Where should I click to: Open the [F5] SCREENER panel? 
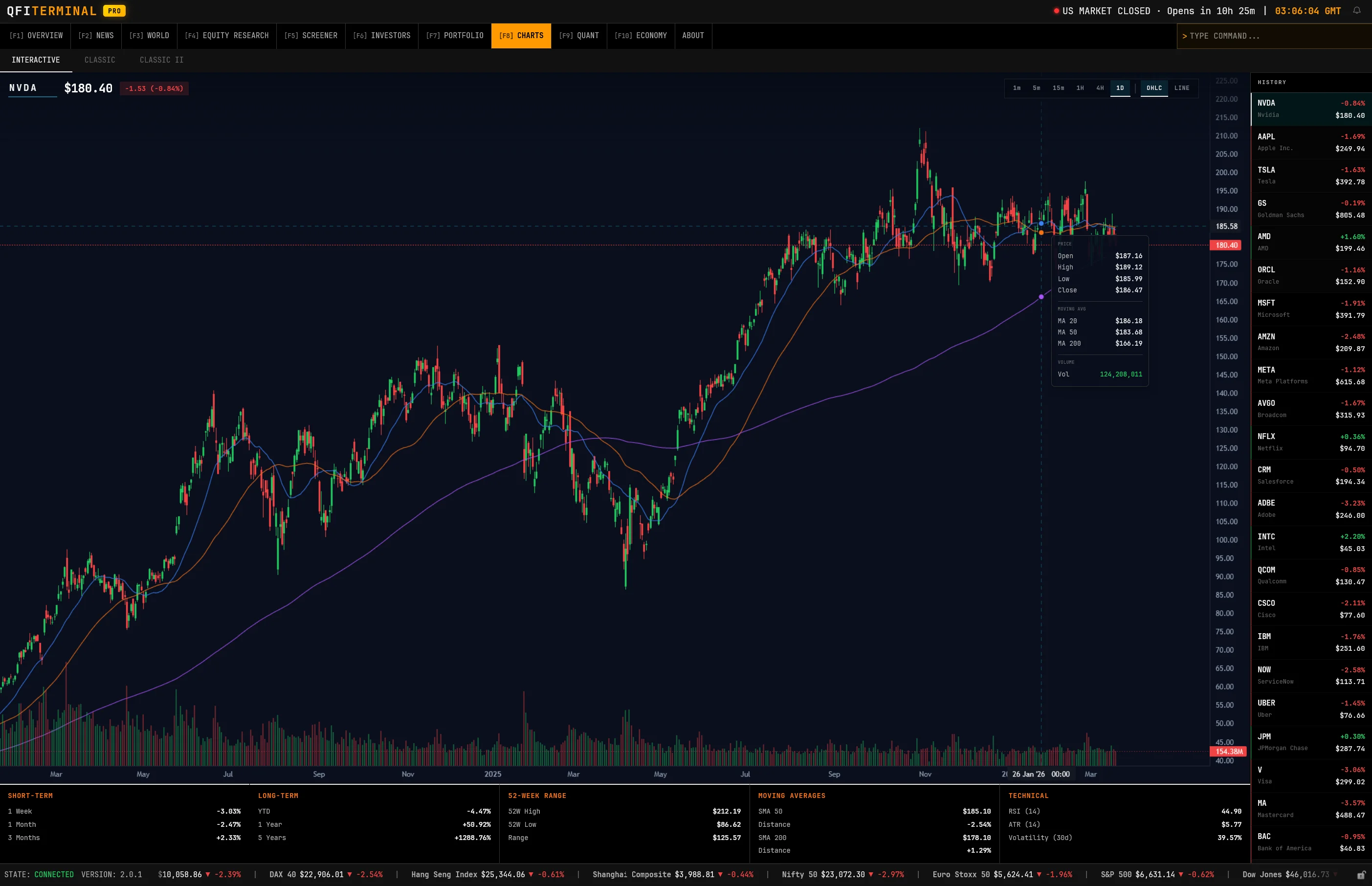310,36
